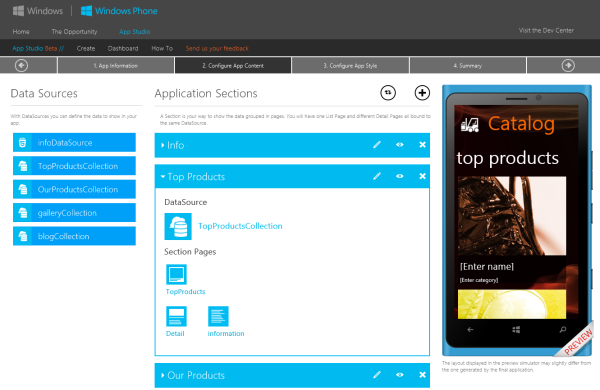
Task: Click the TopProductsCollection database icon in sidebar
Action: (23, 166)
